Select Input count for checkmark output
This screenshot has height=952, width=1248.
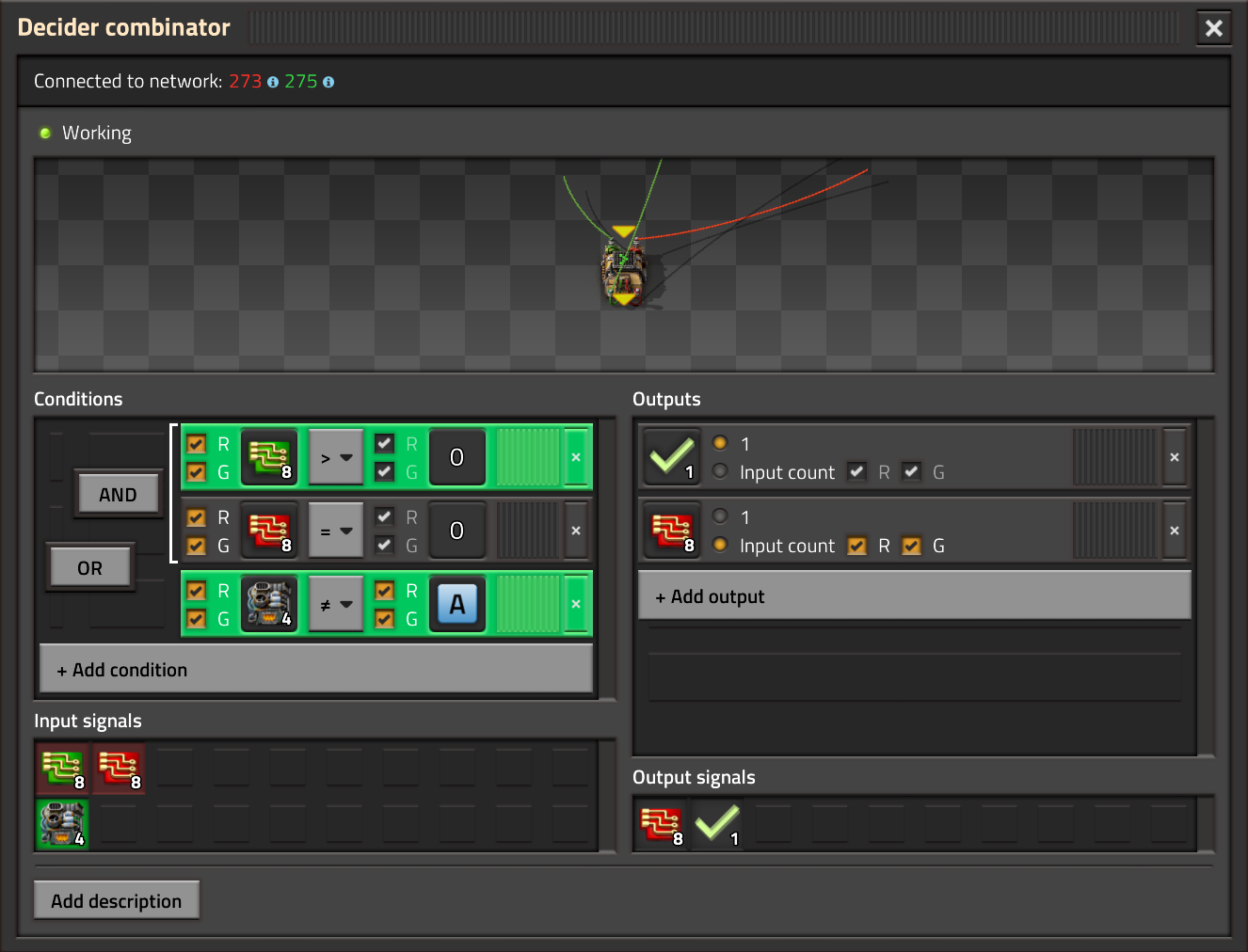[x=721, y=471]
